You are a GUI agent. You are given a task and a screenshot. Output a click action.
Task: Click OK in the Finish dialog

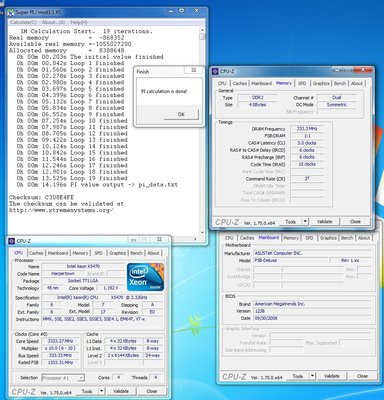(x=181, y=114)
